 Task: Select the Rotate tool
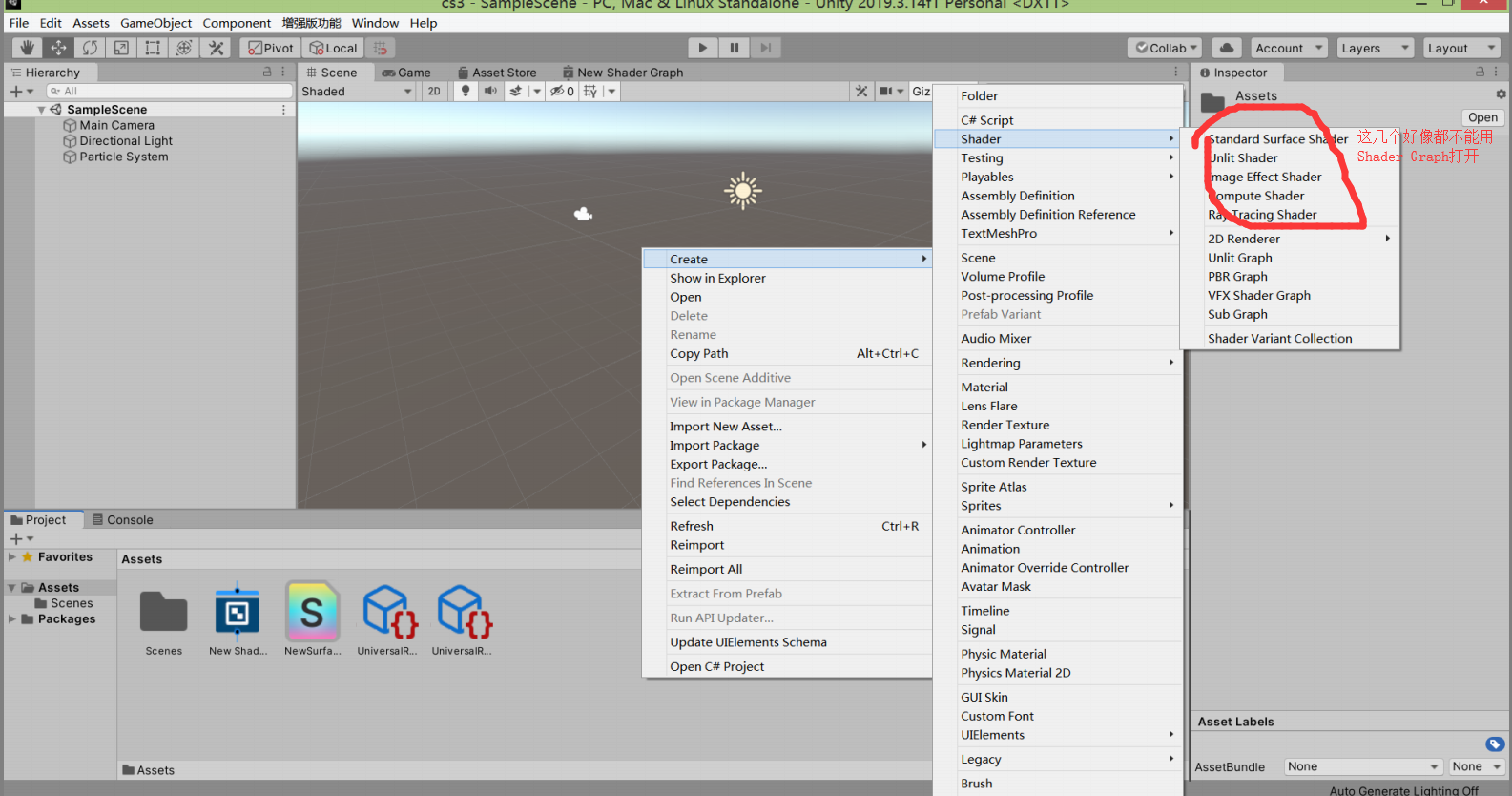90,48
